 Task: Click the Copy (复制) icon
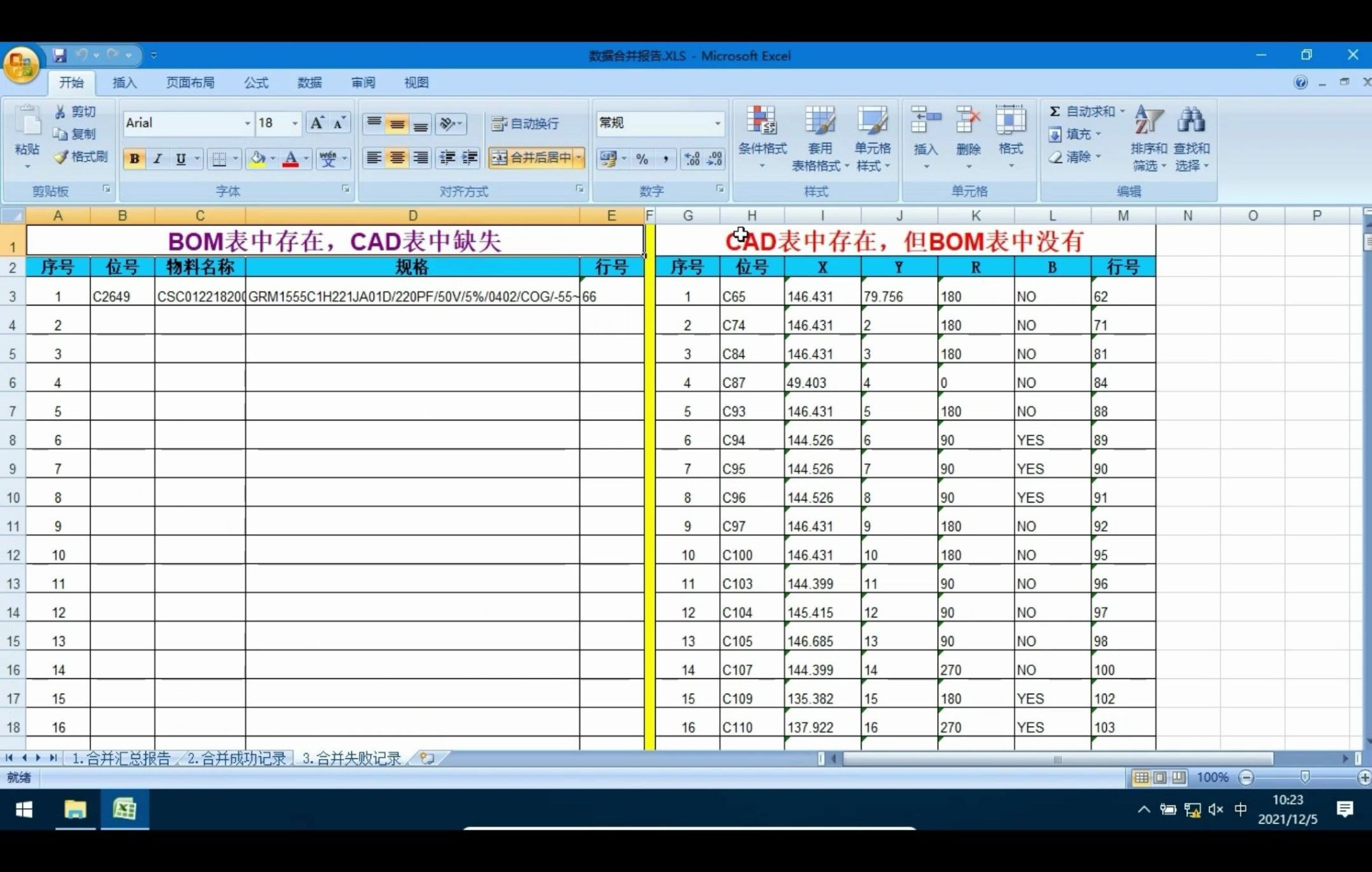click(x=60, y=134)
